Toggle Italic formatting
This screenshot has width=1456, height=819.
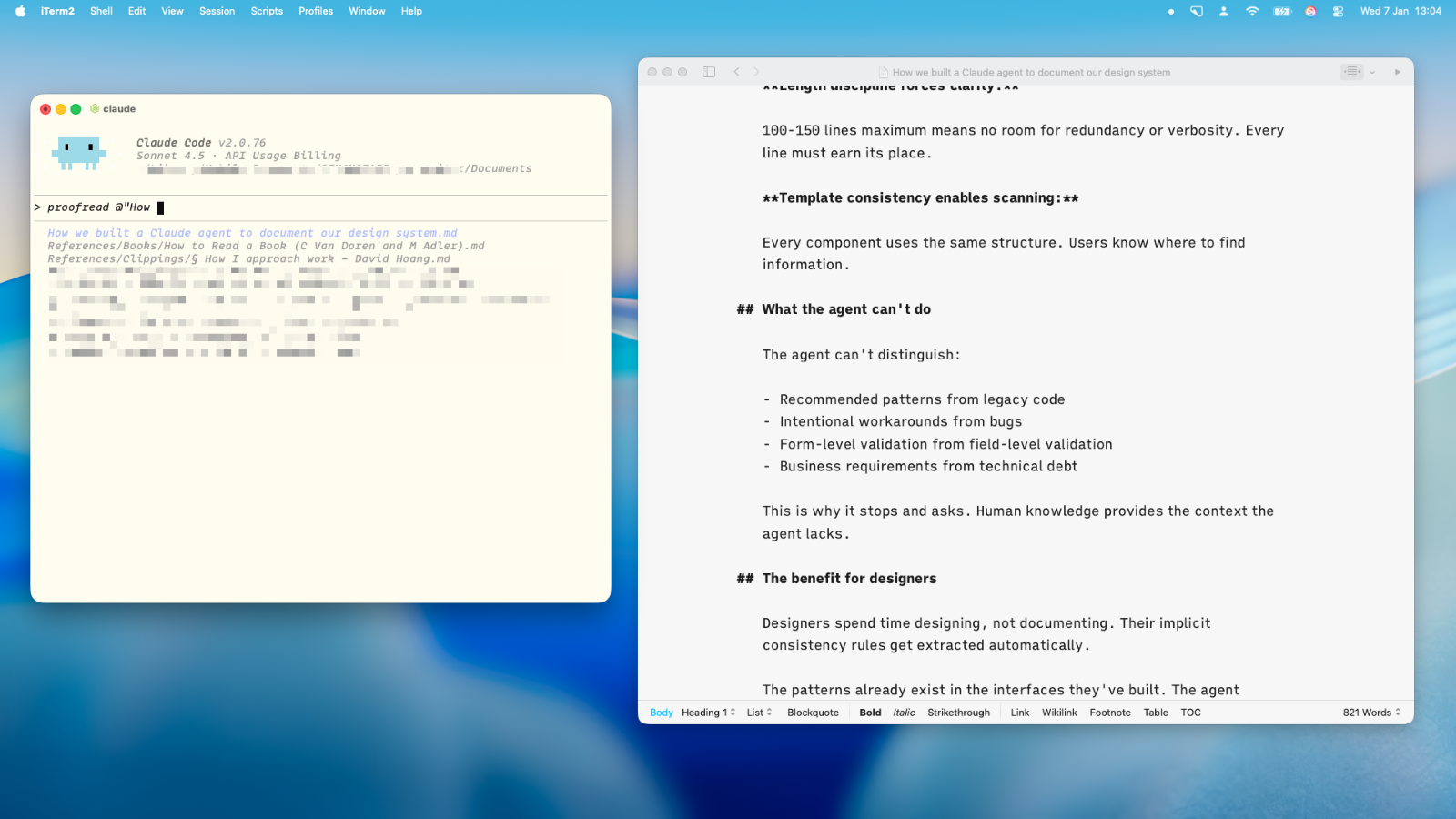pos(904,713)
